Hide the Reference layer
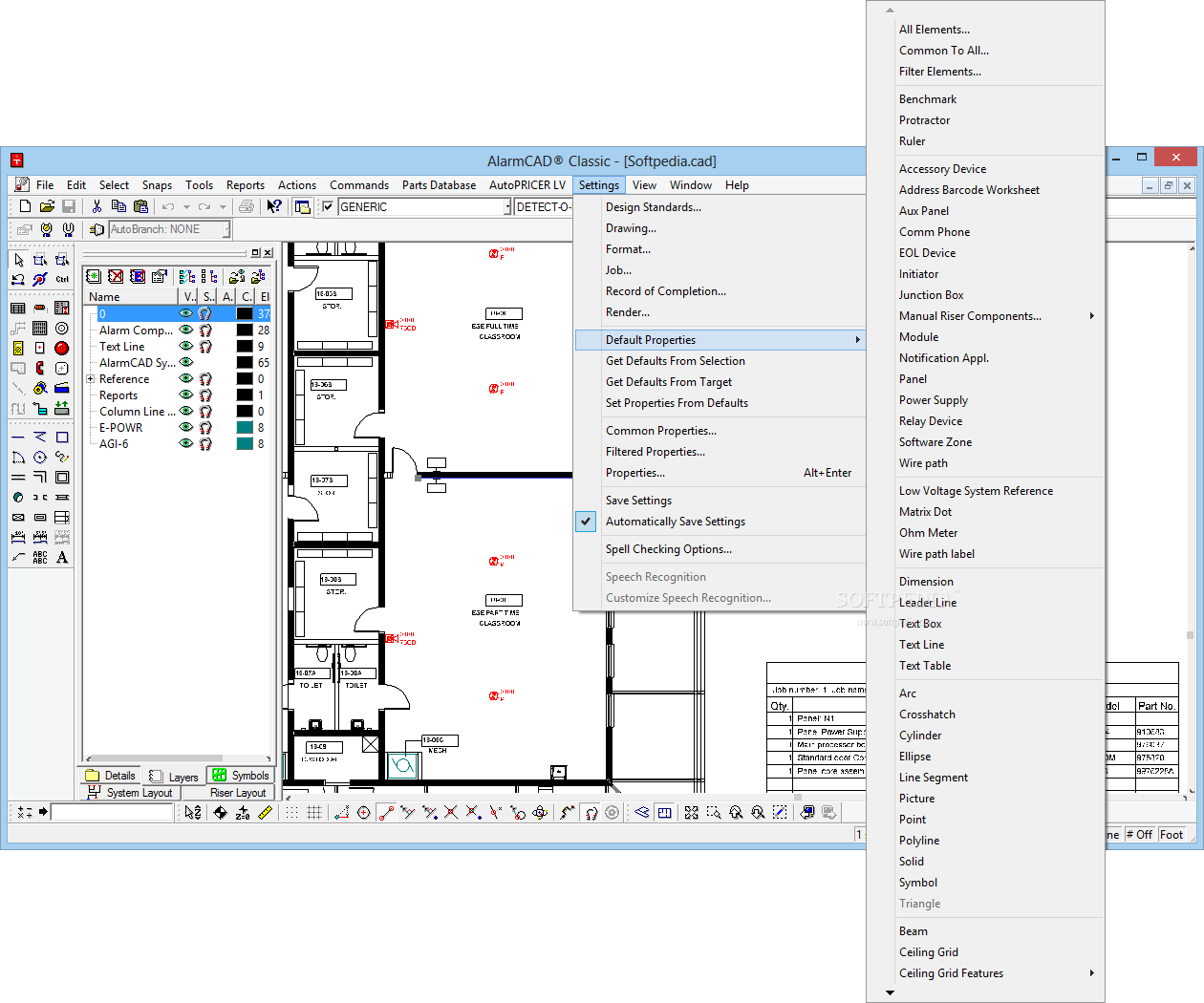The image size is (1204, 1003). click(x=186, y=378)
